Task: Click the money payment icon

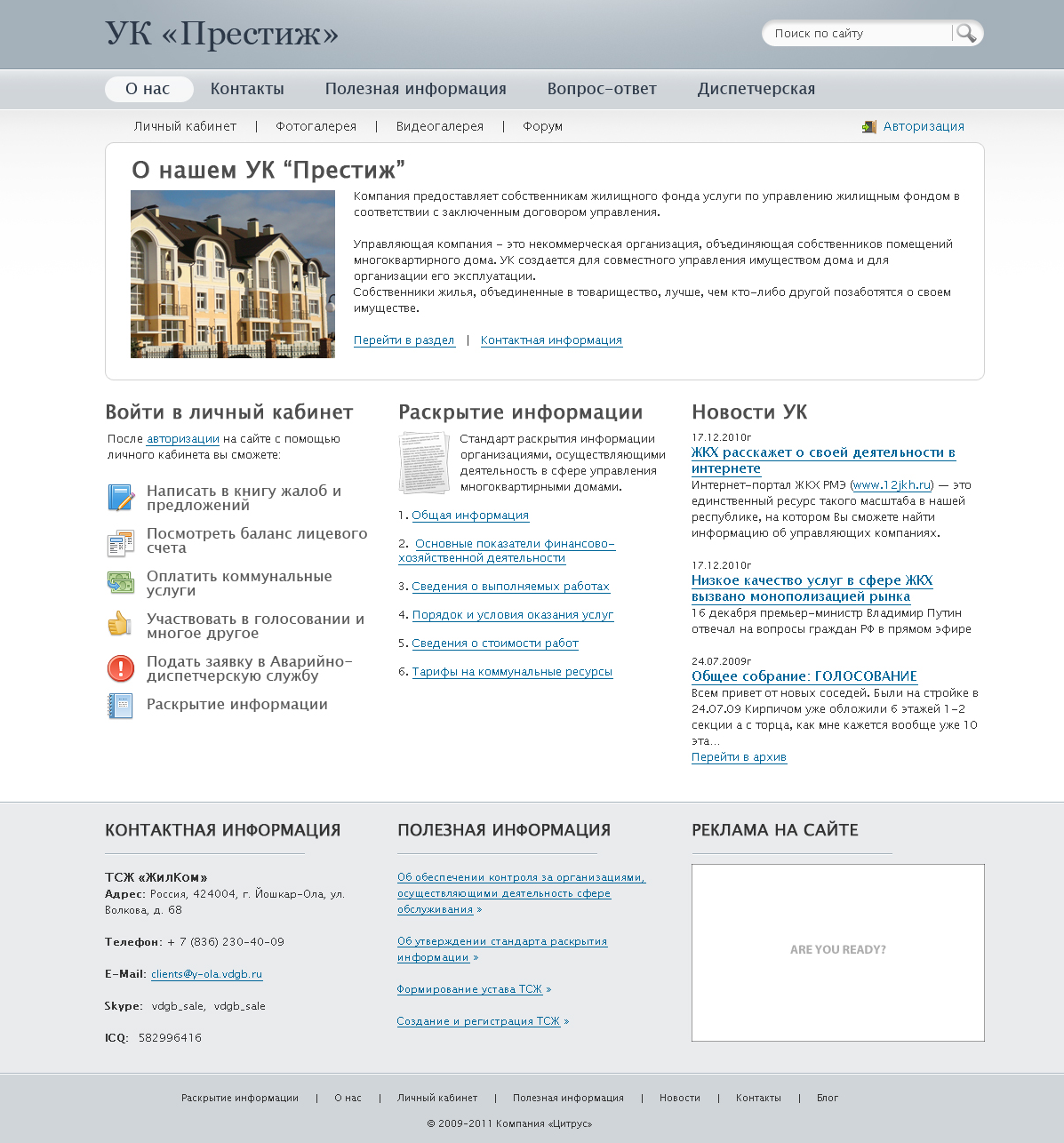Action: click(x=120, y=583)
